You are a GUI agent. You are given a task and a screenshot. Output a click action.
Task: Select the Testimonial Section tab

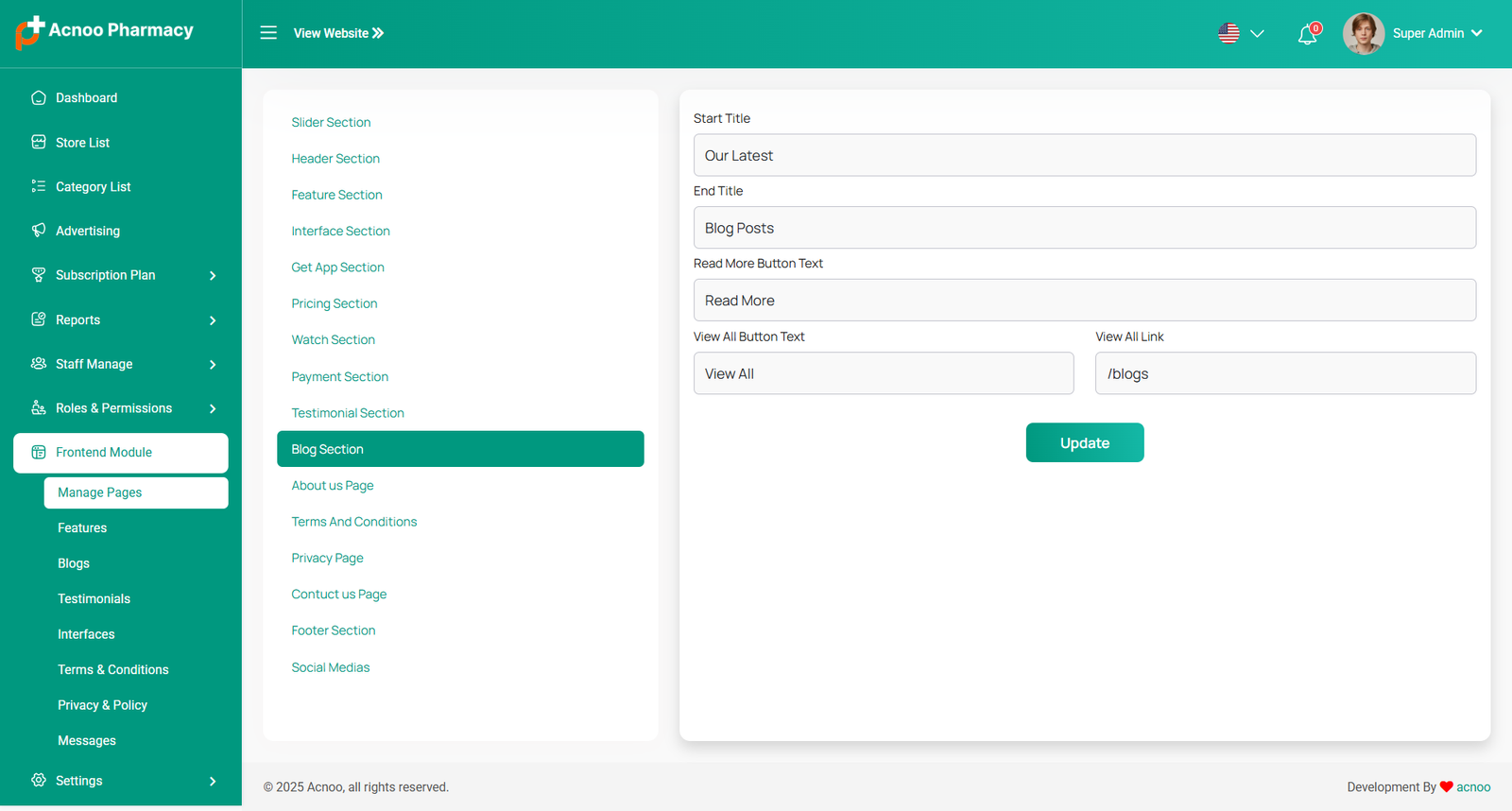pos(348,413)
